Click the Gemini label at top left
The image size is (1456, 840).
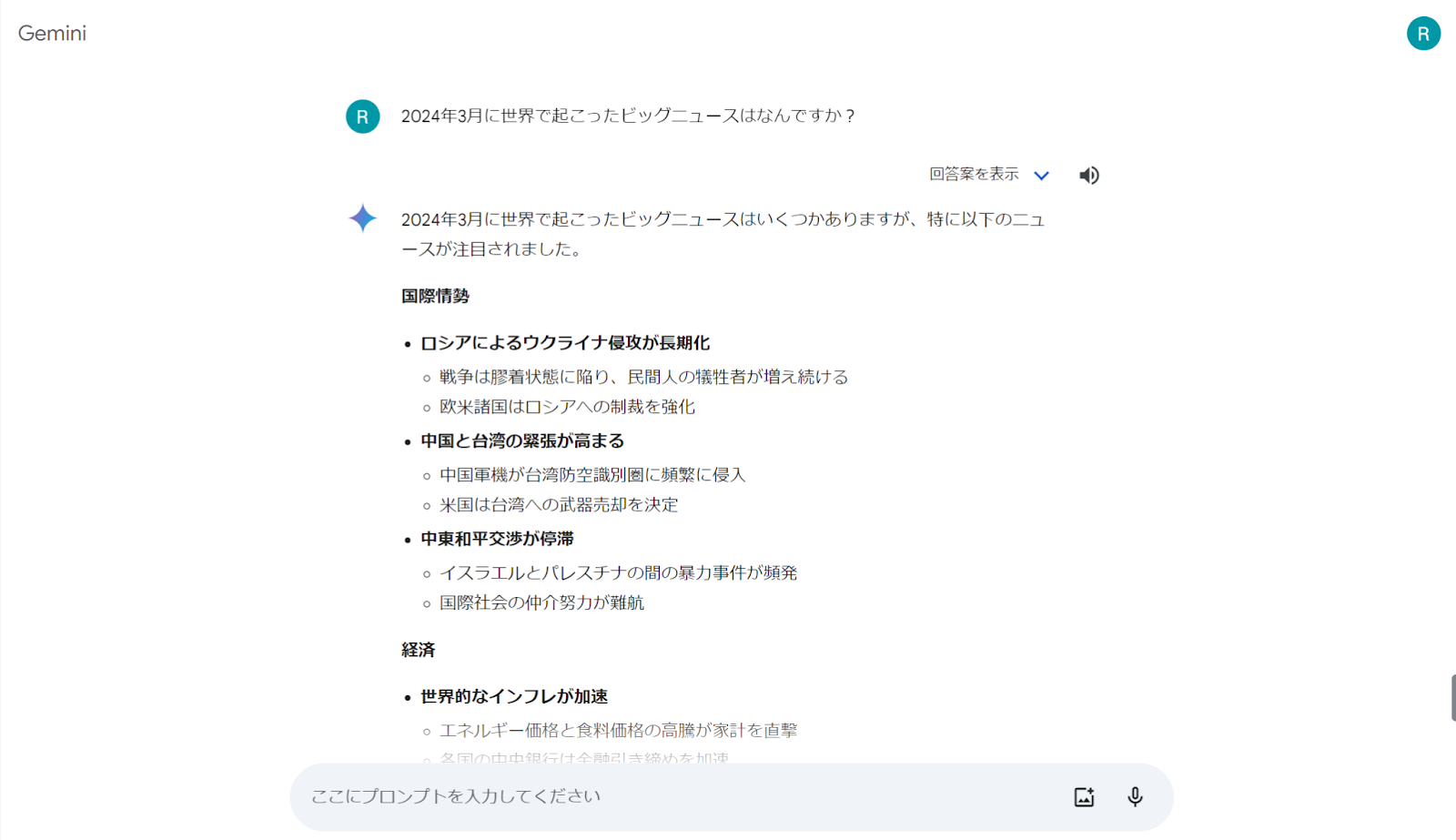(x=52, y=34)
